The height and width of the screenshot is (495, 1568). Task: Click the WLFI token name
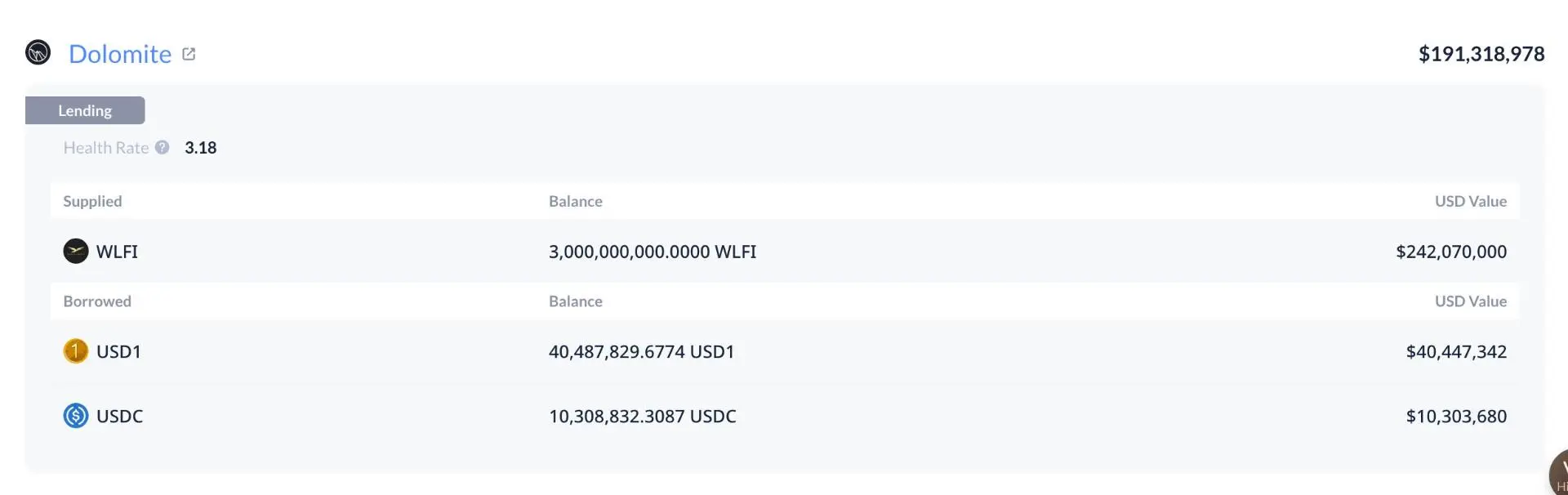click(x=117, y=252)
